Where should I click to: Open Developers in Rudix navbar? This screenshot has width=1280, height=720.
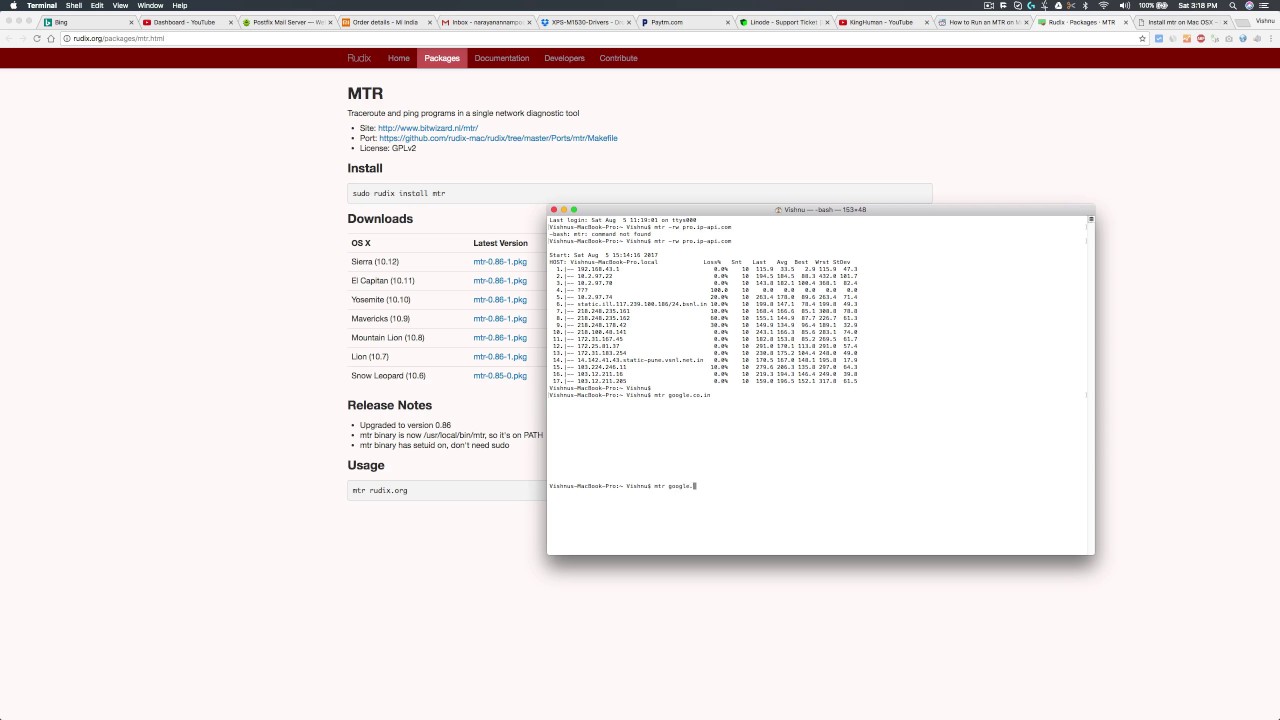tap(564, 58)
